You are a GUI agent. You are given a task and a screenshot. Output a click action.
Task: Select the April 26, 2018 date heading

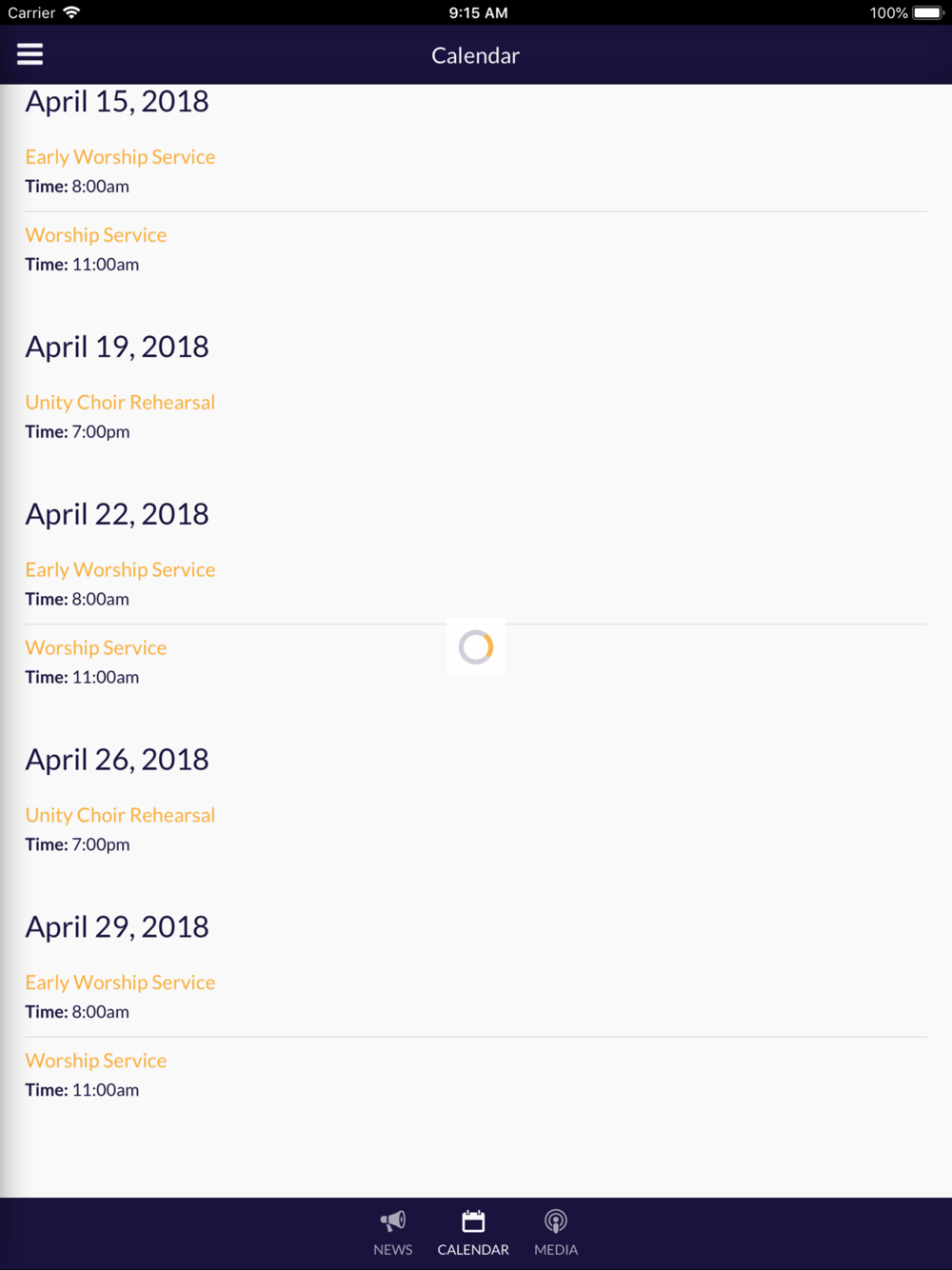(117, 760)
